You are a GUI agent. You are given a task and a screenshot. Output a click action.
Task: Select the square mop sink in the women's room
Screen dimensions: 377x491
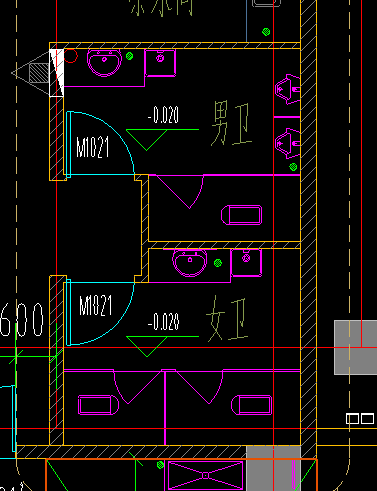246,263
